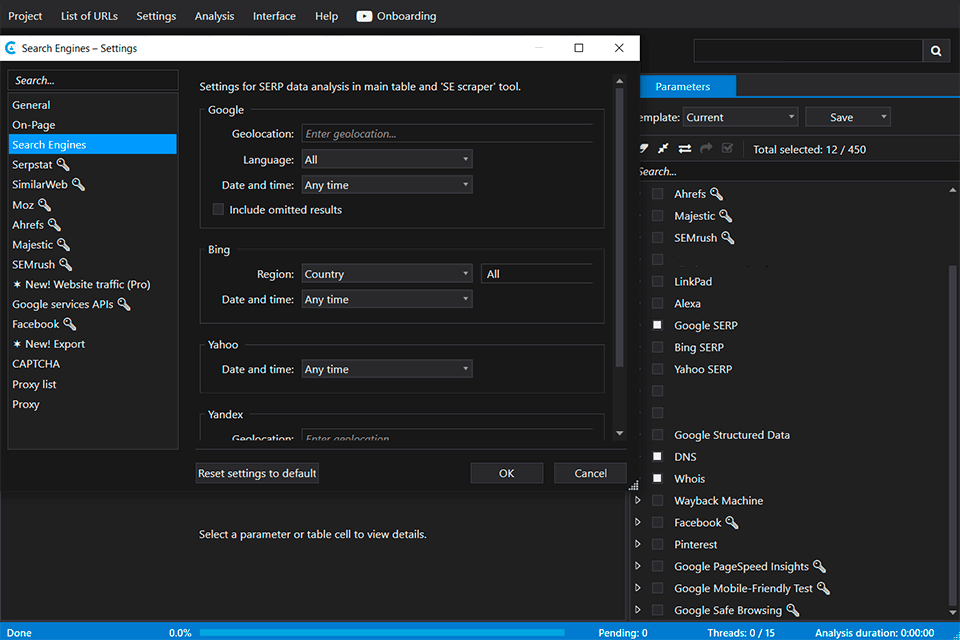Check the Alexa parameter checkbox
Screen dimensions: 960x640
pyautogui.click(x=658, y=303)
